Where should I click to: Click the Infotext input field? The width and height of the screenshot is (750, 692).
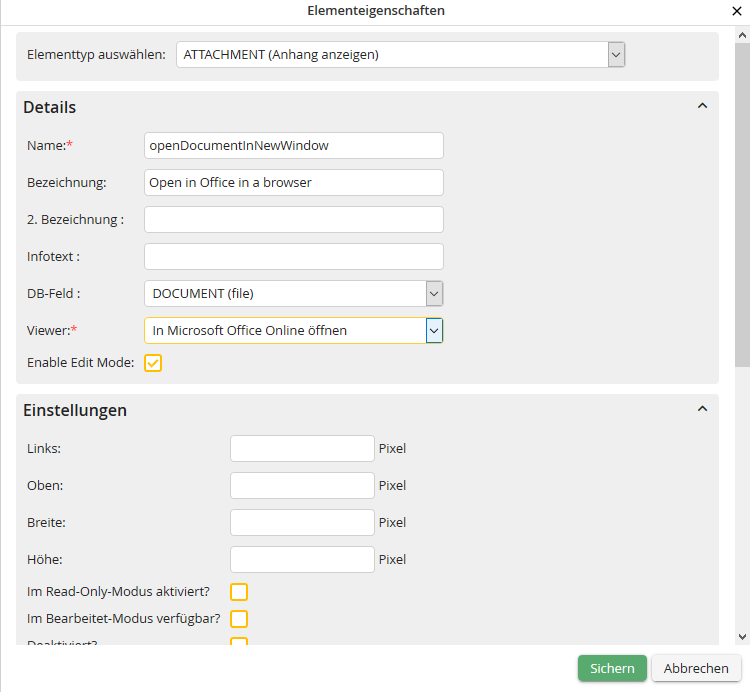294,257
